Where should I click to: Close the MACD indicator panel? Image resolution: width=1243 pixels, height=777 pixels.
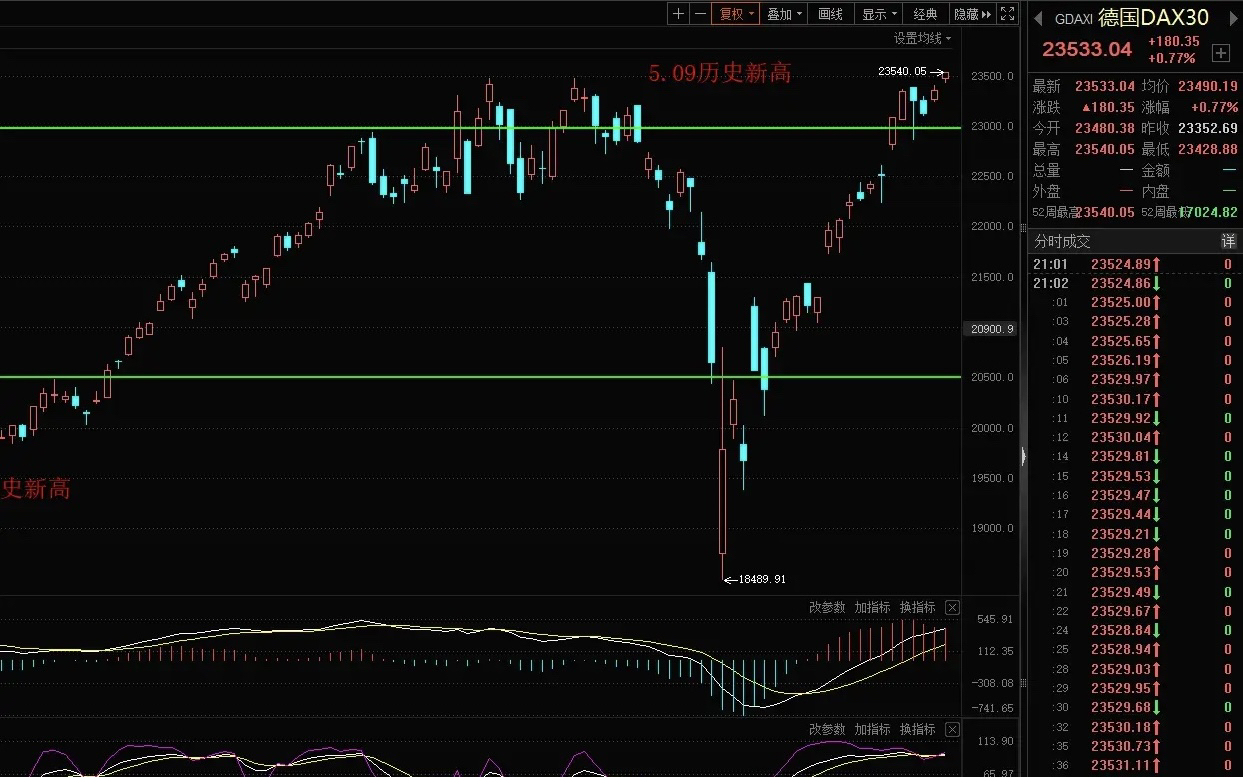click(x=952, y=607)
